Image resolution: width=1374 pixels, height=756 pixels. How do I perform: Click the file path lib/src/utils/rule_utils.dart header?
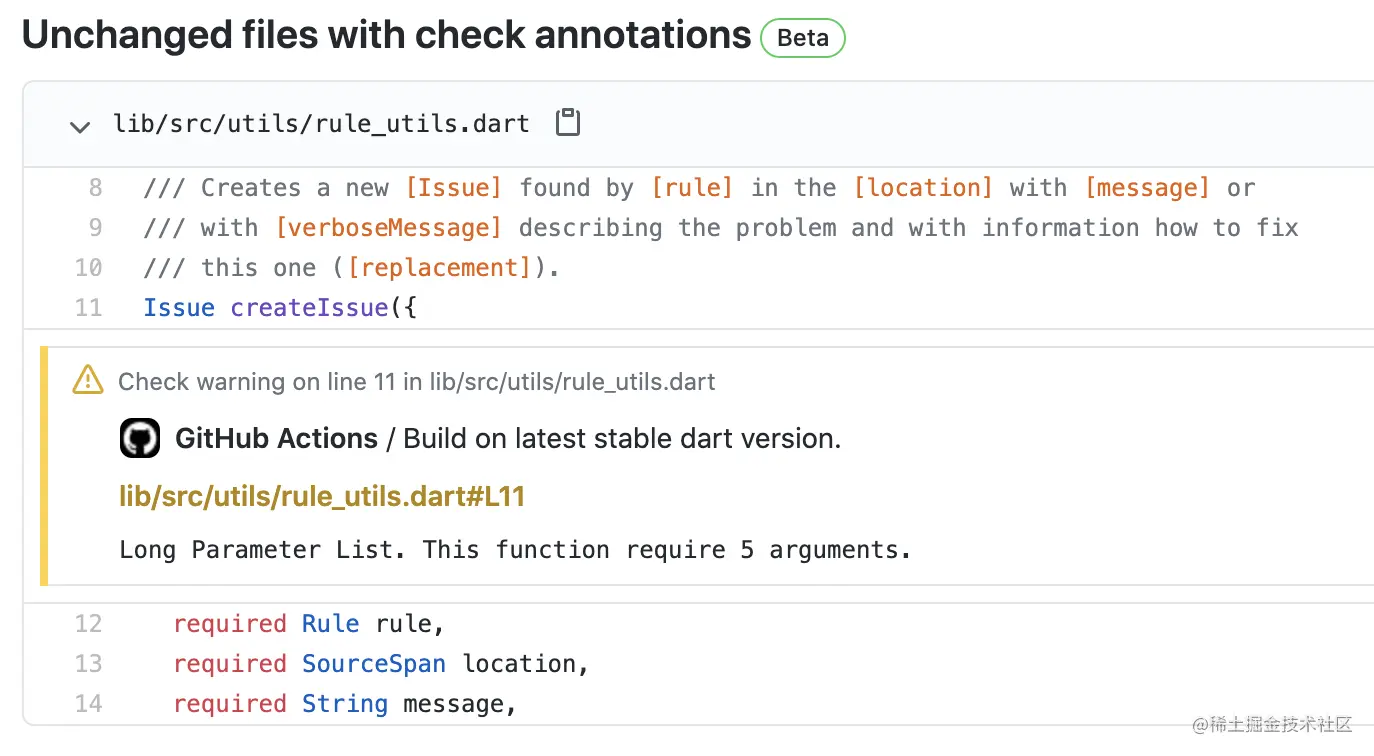321,124
